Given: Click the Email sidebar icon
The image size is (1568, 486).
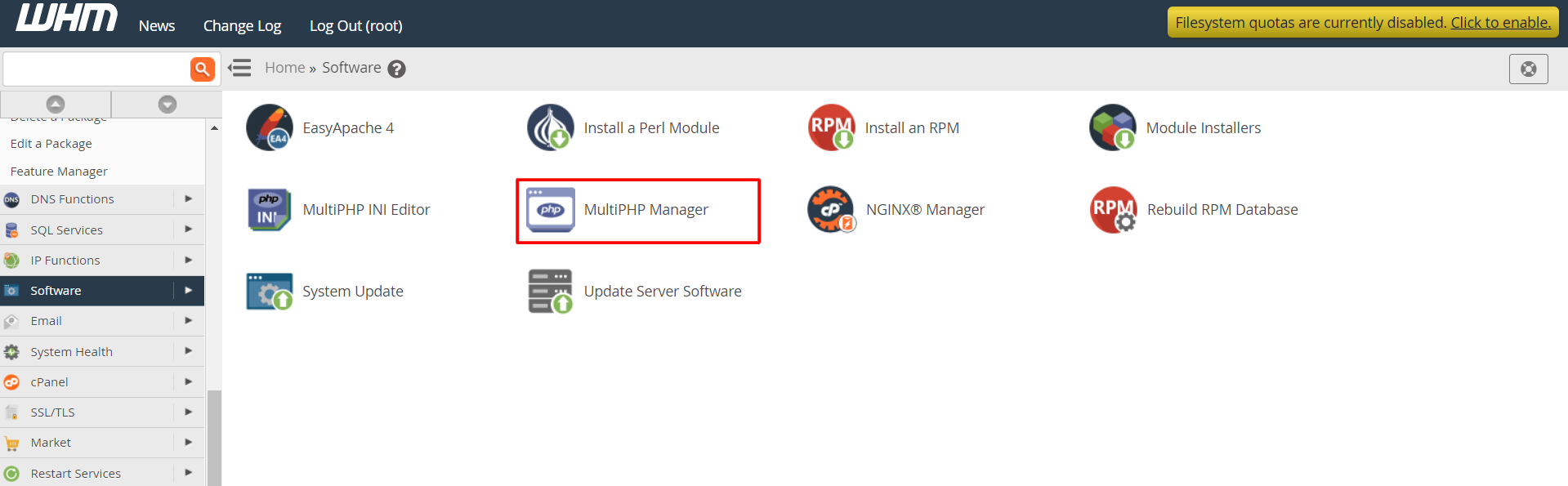Looking at the screenshot, I should point(11,321).
